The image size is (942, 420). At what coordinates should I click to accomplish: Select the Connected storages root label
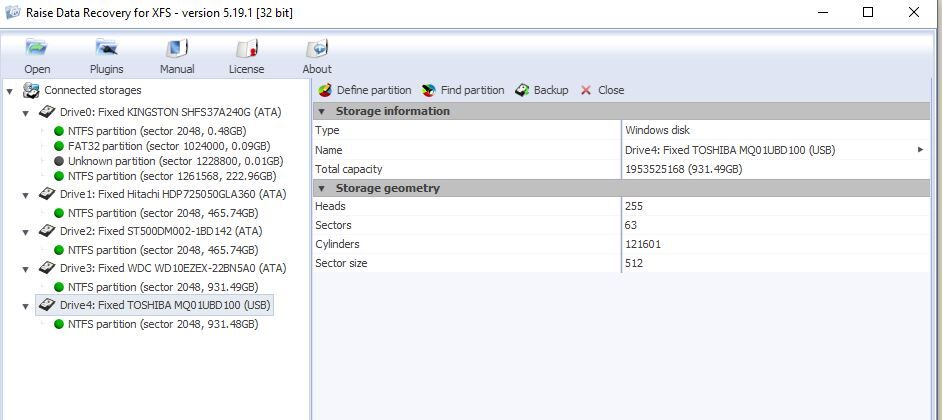pos(93,90)
